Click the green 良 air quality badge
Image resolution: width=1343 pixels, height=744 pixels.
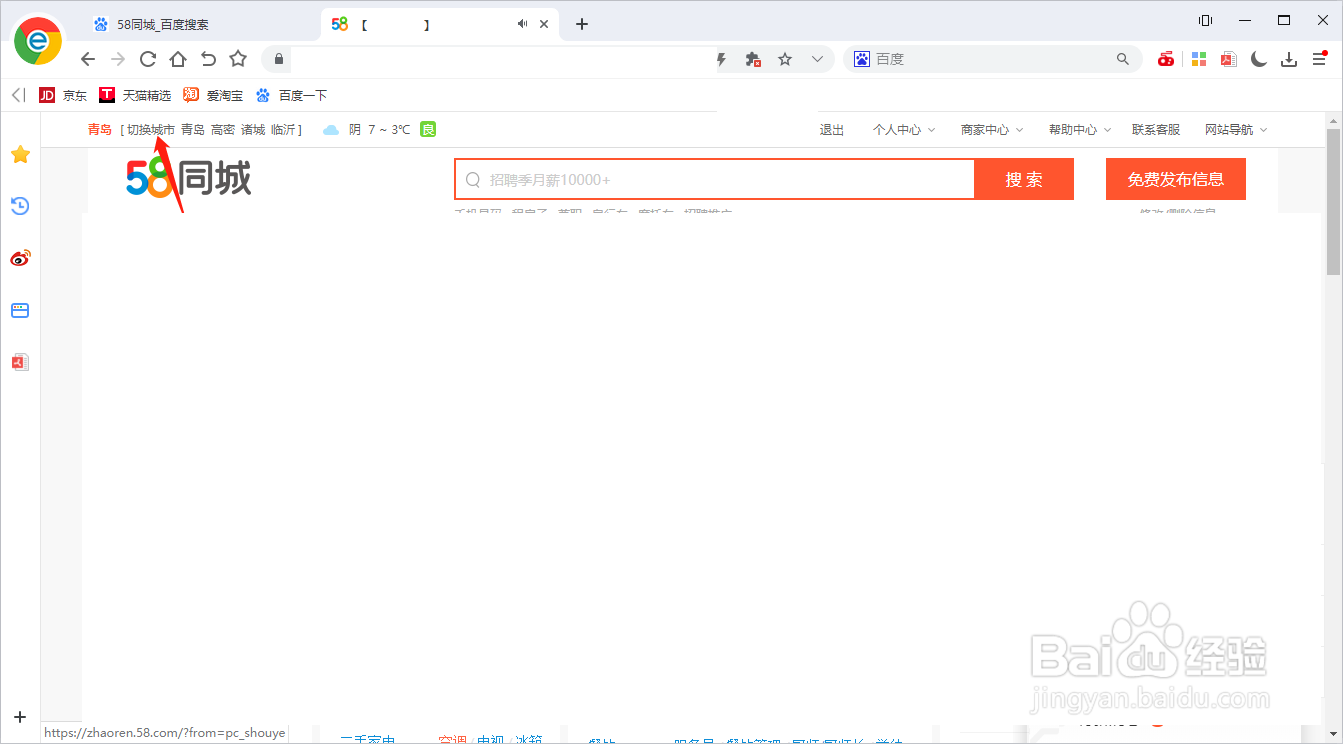tap(428, 129)
